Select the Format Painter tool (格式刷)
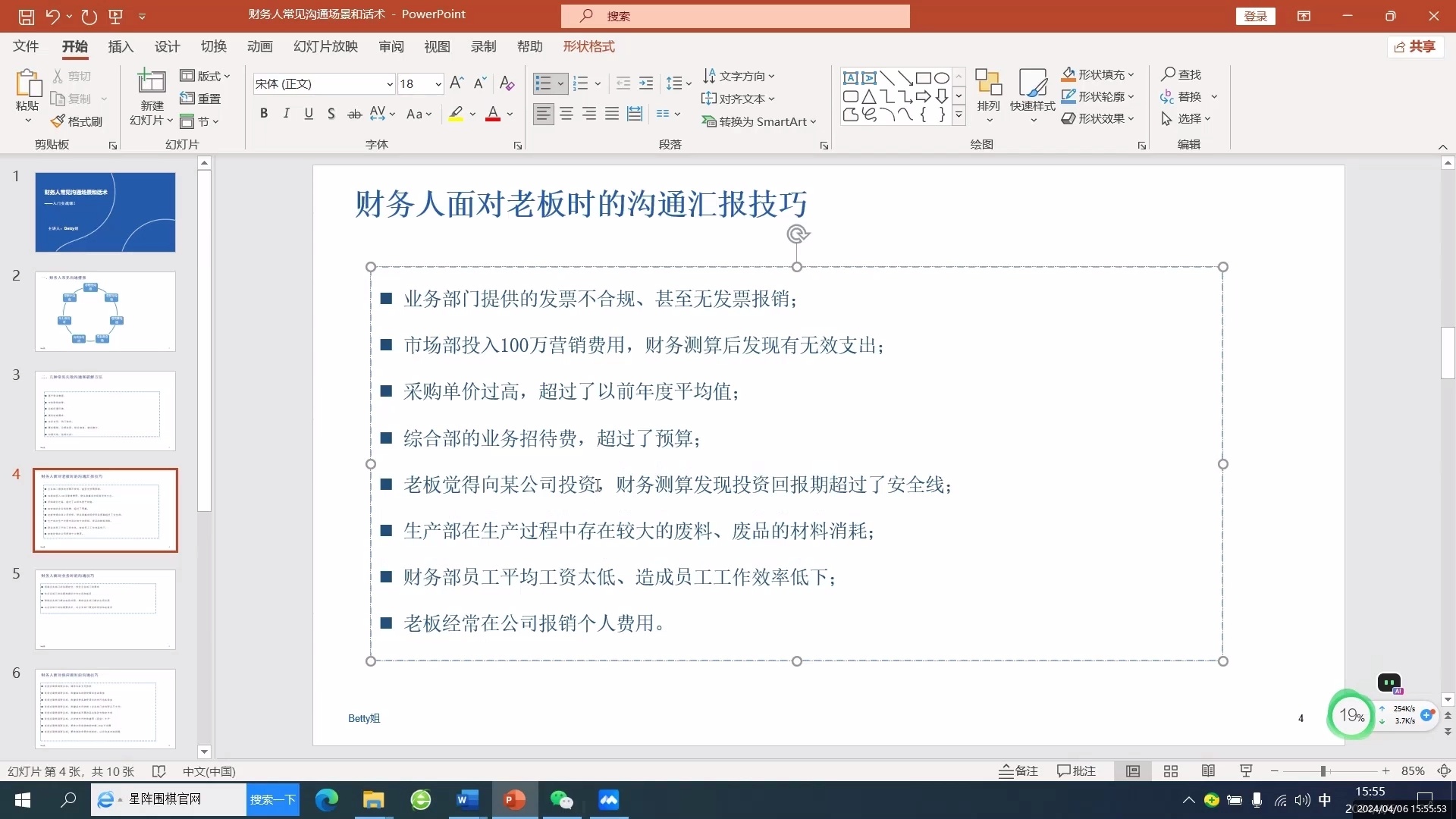Viewport: 1456px width, 819px height. pyautogui.click(x=76, y=121)
